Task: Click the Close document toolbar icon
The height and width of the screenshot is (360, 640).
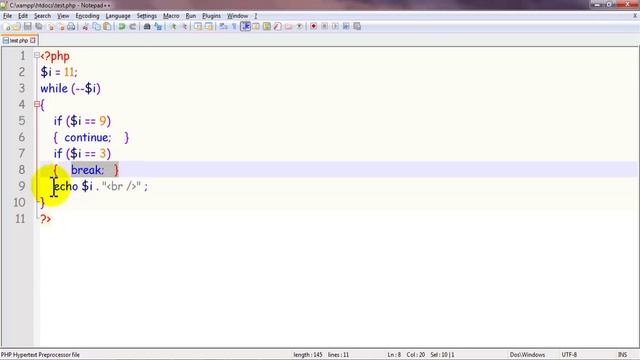Action: [51, 27]
